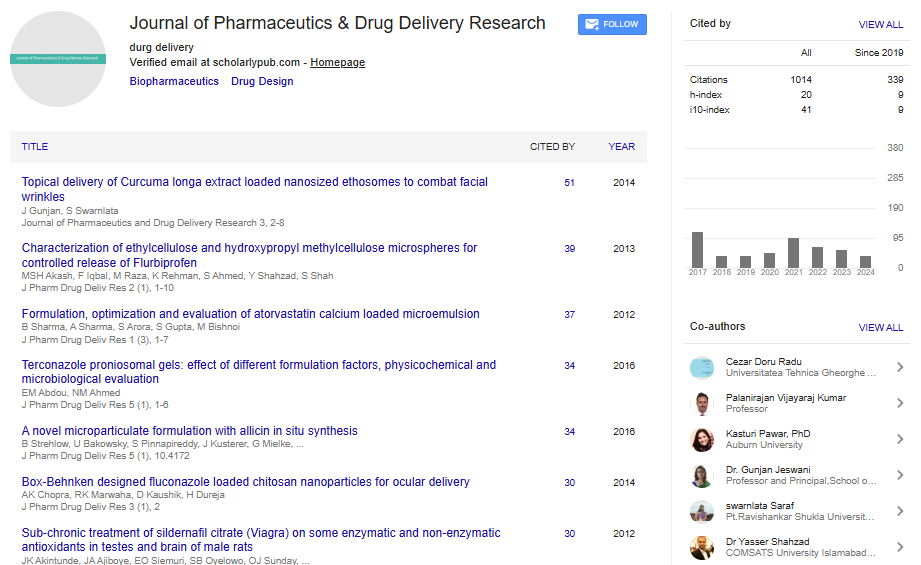
Task: Sort publications by Year column header
Action: (621, 147)
